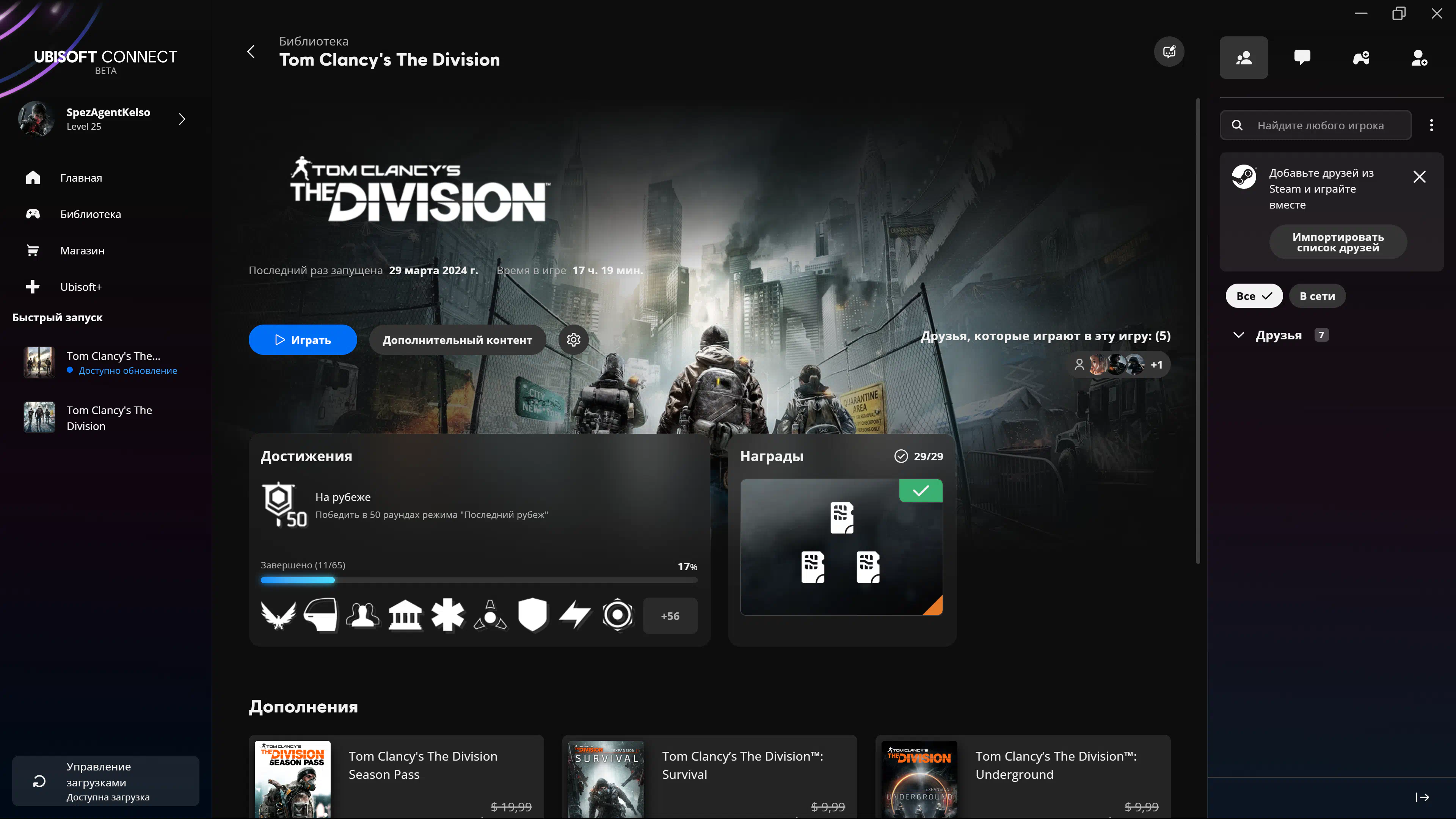Click the biohazard triangle achievement icon
This screenshot has height=819, width=1456.
pyautogui.click(x=490, y=615)
